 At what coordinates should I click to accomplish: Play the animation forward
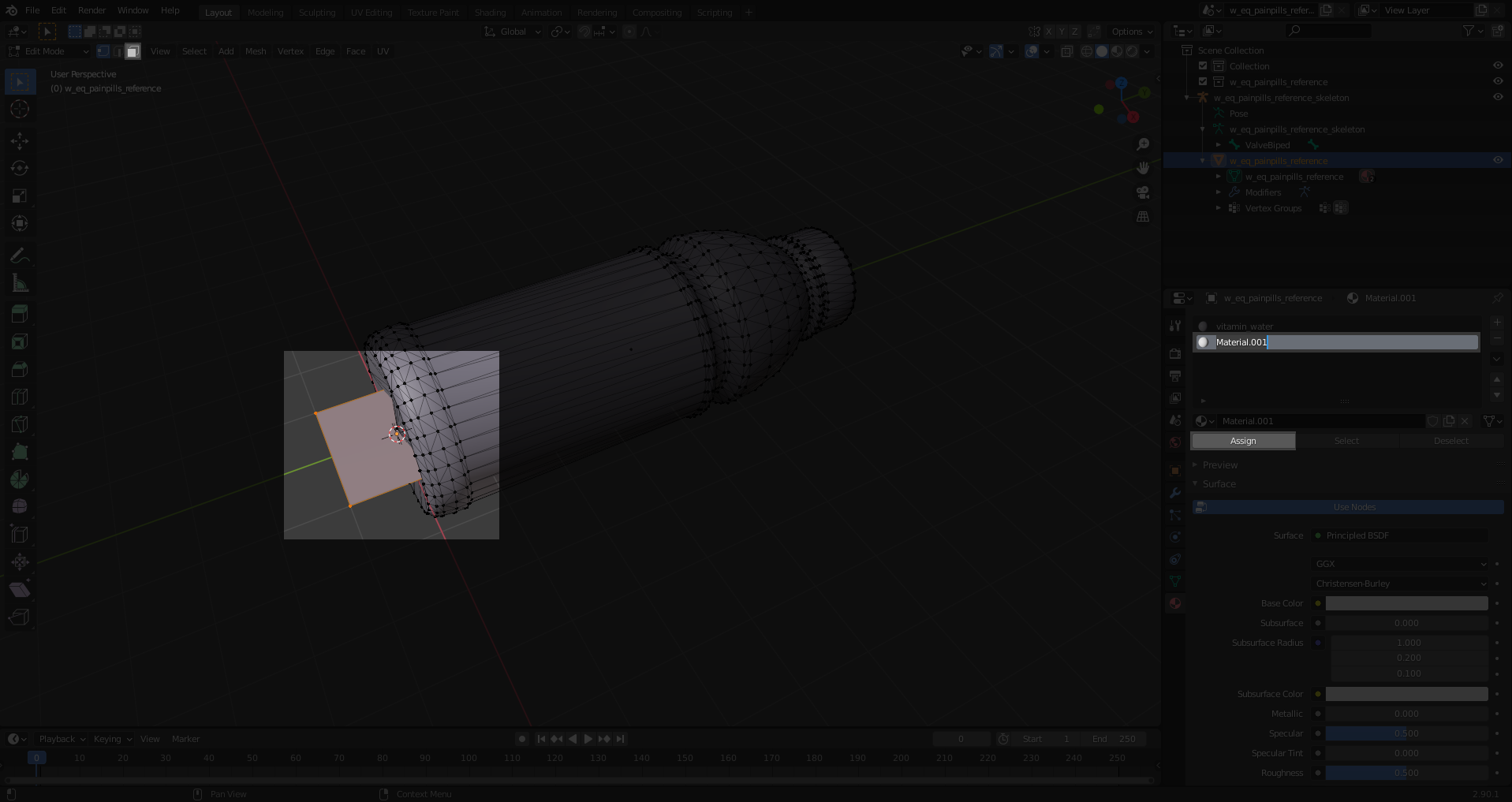coord(588,739)
